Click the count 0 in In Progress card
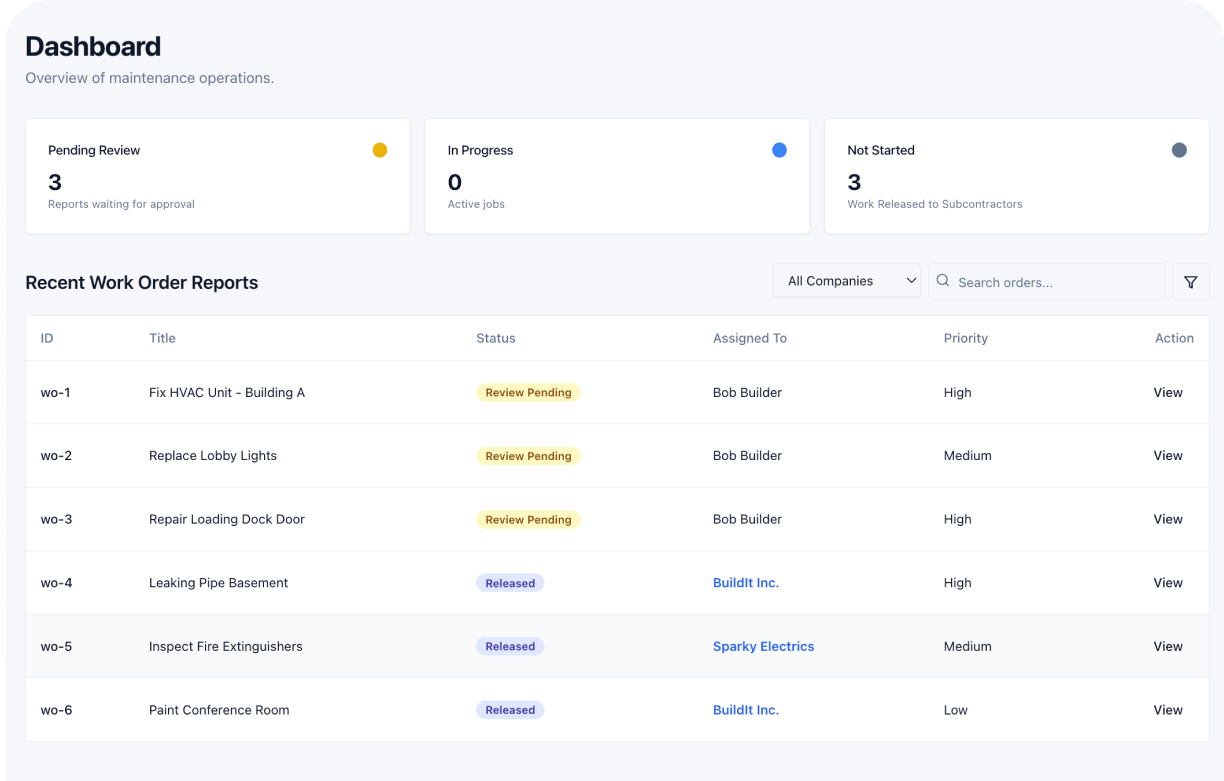 click(x=455, y=182)
